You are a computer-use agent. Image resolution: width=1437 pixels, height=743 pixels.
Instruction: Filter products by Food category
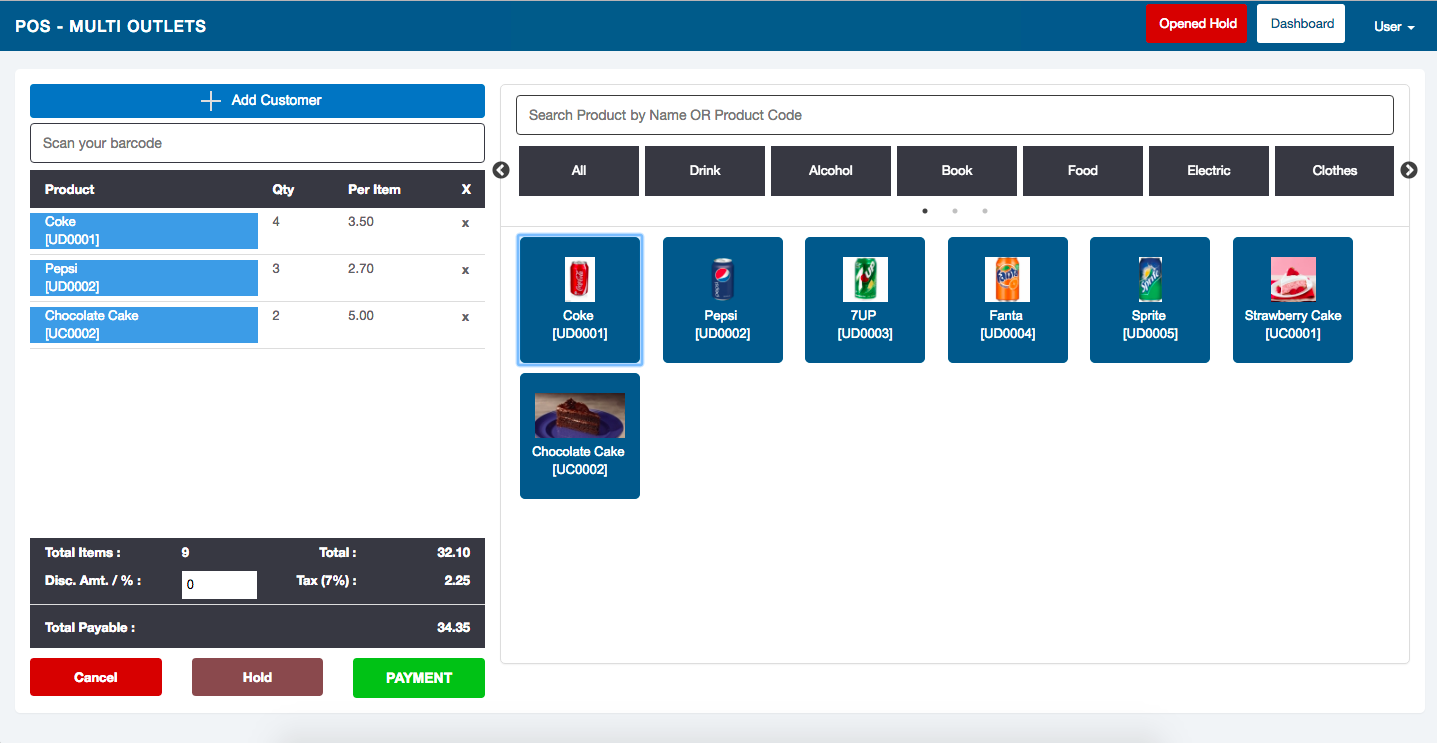point(1083,171)
